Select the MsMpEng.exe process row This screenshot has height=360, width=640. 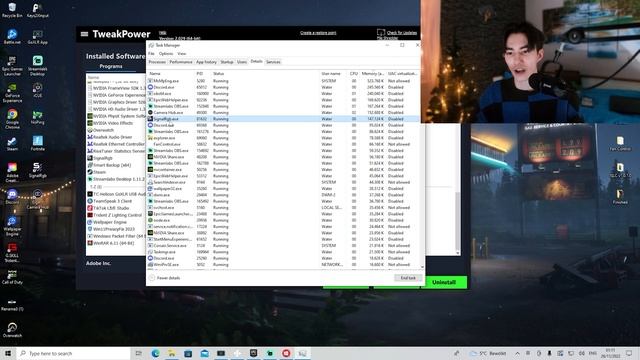click(x=283, y=81)
